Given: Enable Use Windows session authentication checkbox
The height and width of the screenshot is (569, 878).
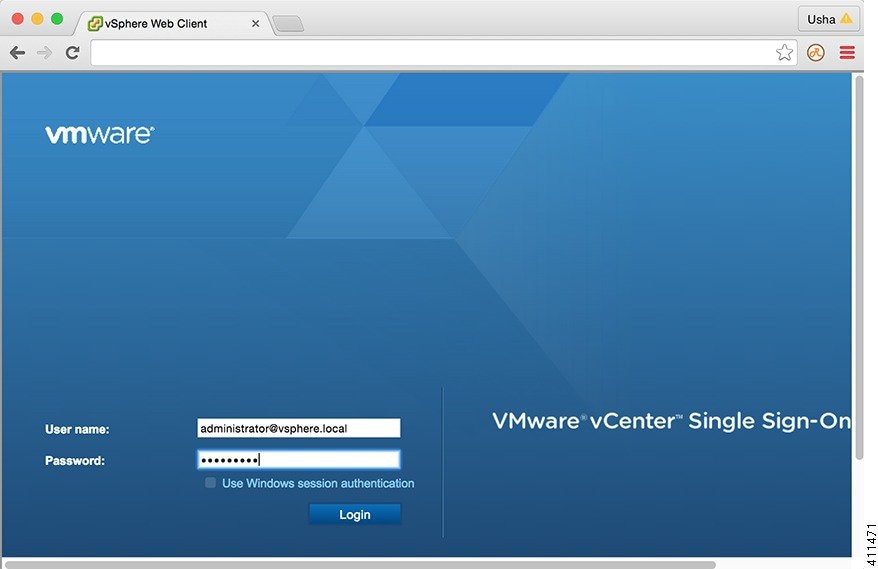Looking at the screenshot, I should [211, 483].
